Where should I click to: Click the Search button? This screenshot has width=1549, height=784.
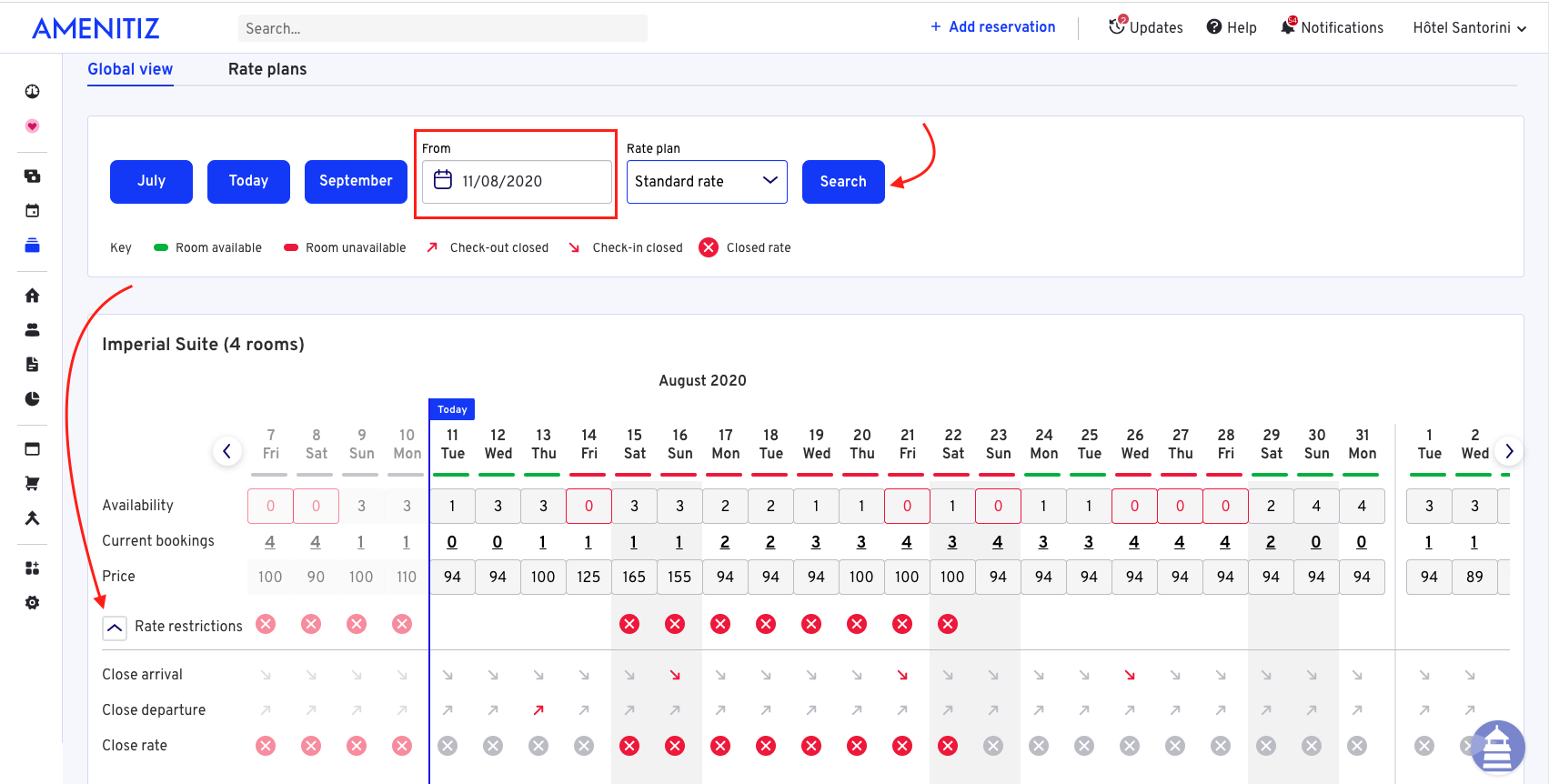(x=843, y=182)
